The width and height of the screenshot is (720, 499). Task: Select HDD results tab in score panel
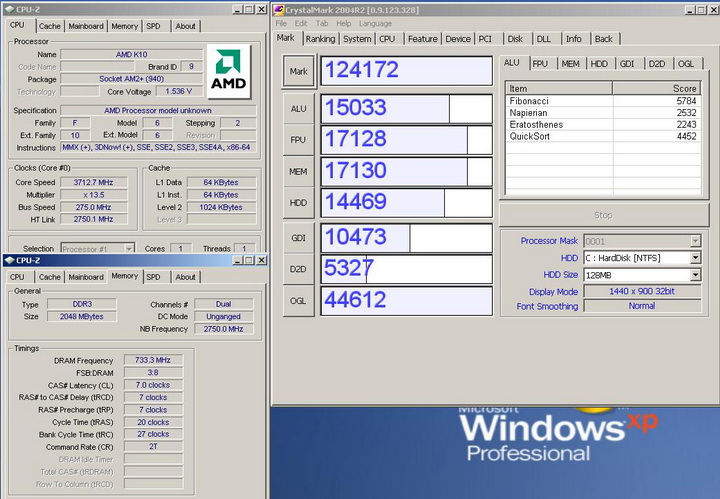click(599, 64)
